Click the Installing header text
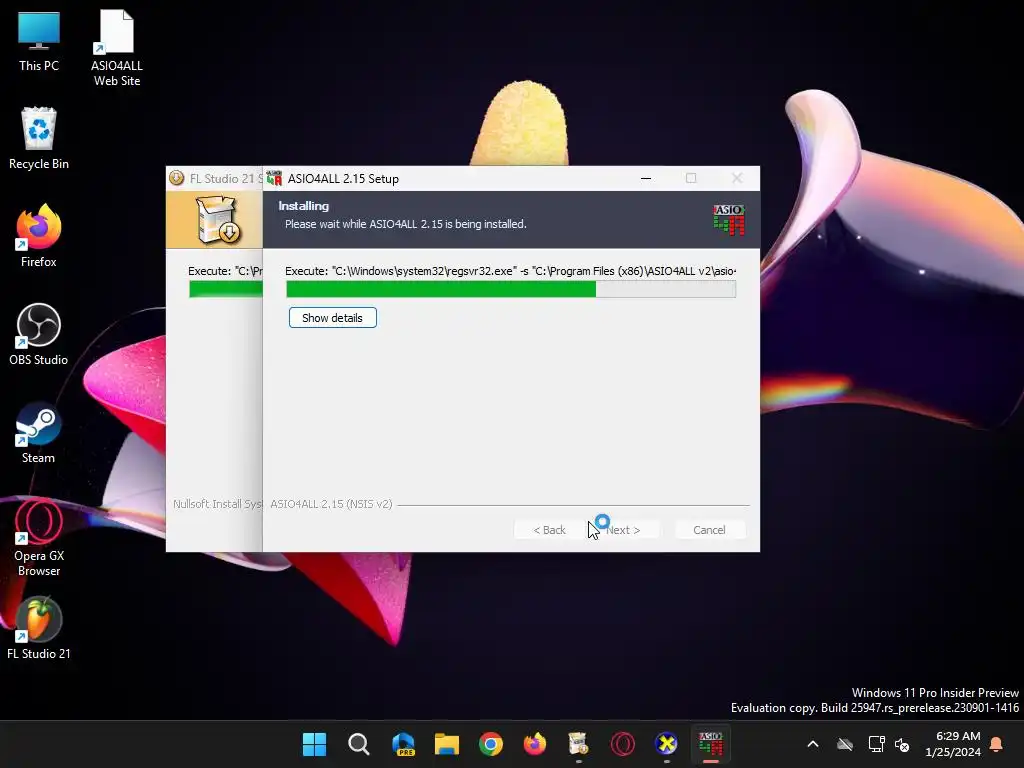 click(x=304, y=206)
